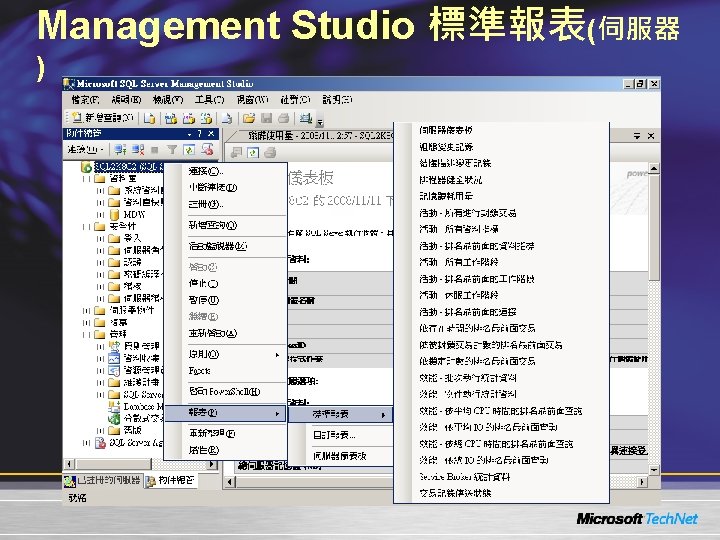The height and width of the screenshot is (540, 720).
Task: Select 活動 - 所有工作階段 All Sessions report
Action: 501,262
